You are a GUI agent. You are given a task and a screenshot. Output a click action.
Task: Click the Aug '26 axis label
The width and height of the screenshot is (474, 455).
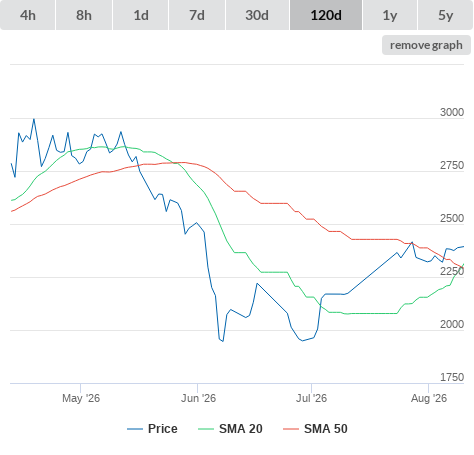point(429,398)
